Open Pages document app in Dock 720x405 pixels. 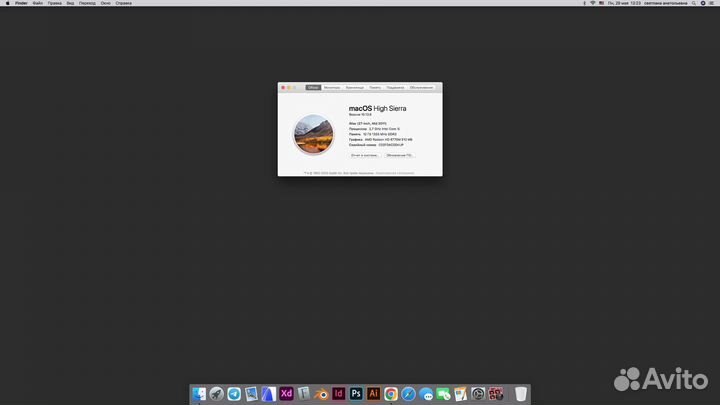(x=461, y=394)
